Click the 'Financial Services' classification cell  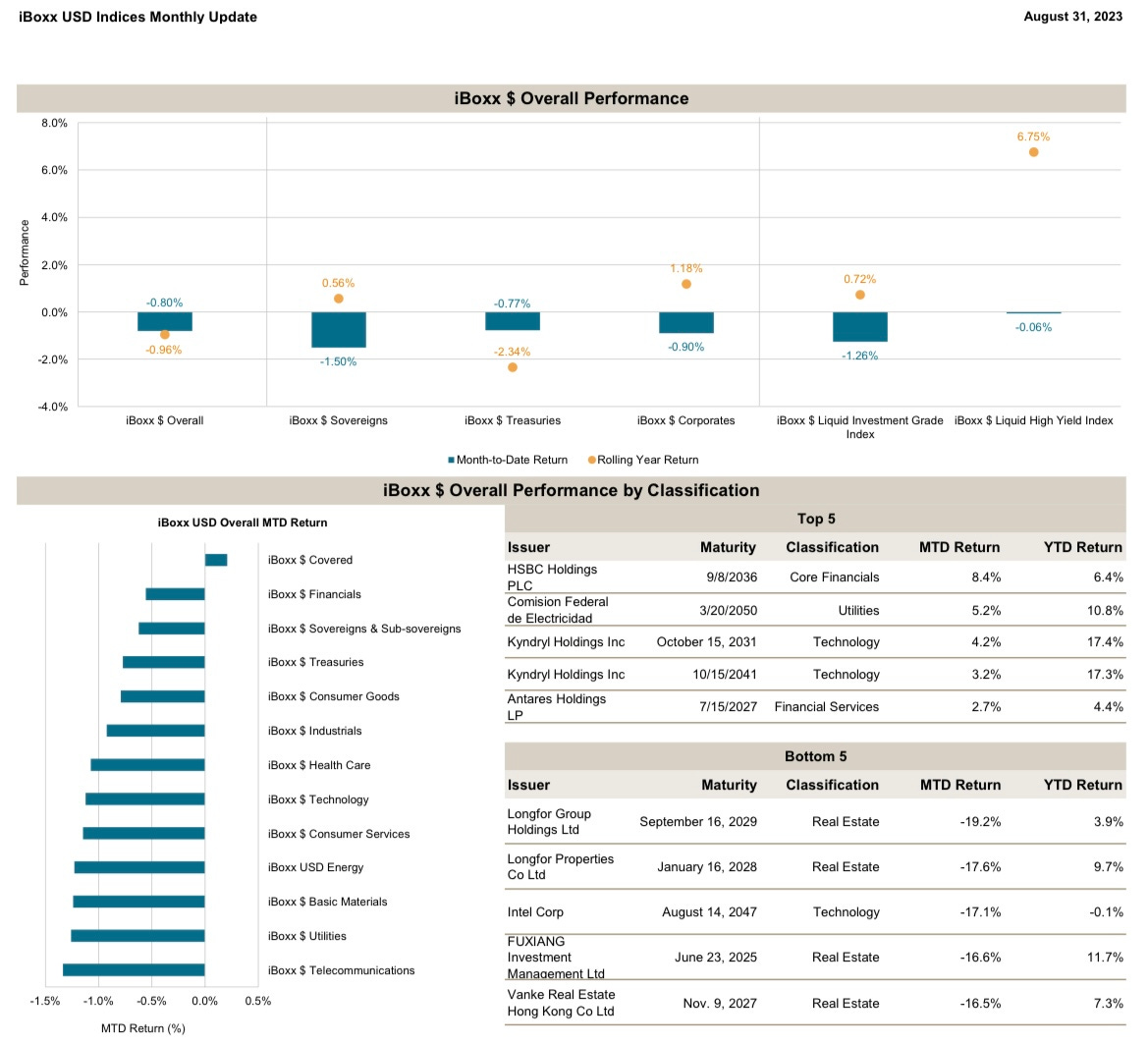point(827,706)
